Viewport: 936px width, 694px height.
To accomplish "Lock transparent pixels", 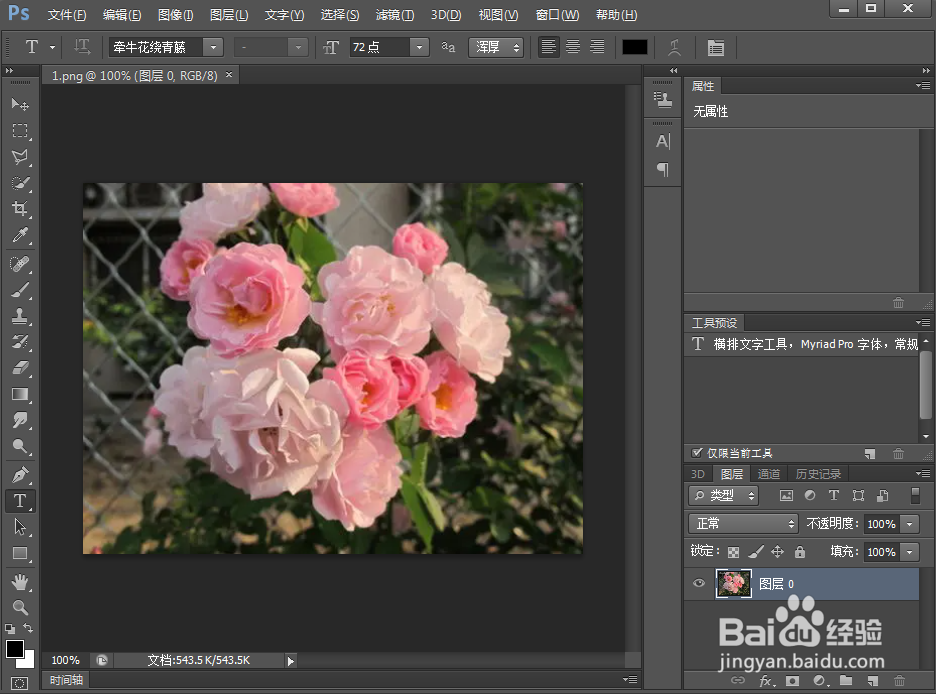I will [x=733, y=552].
